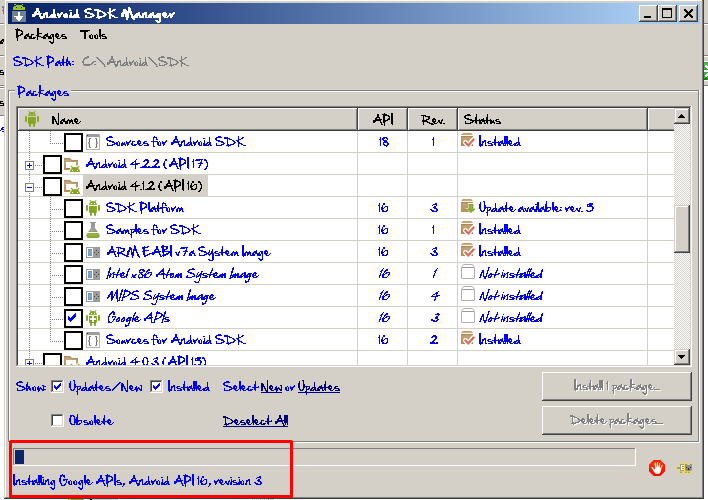Select the MIPS System Image row text
Screen dimensions: 708x500
point(161,296)
